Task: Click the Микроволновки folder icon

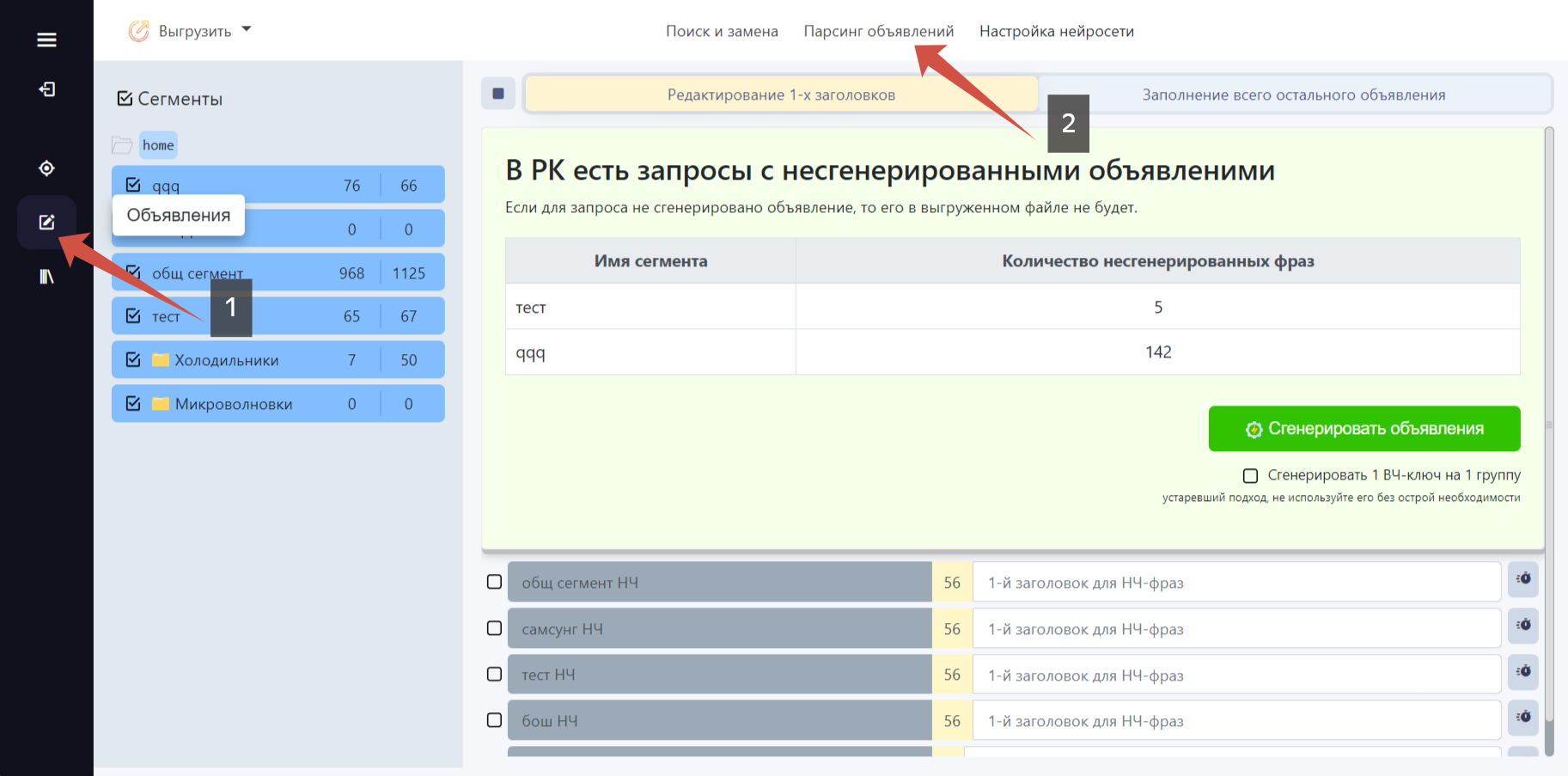Action: click(x=161, y=403)
